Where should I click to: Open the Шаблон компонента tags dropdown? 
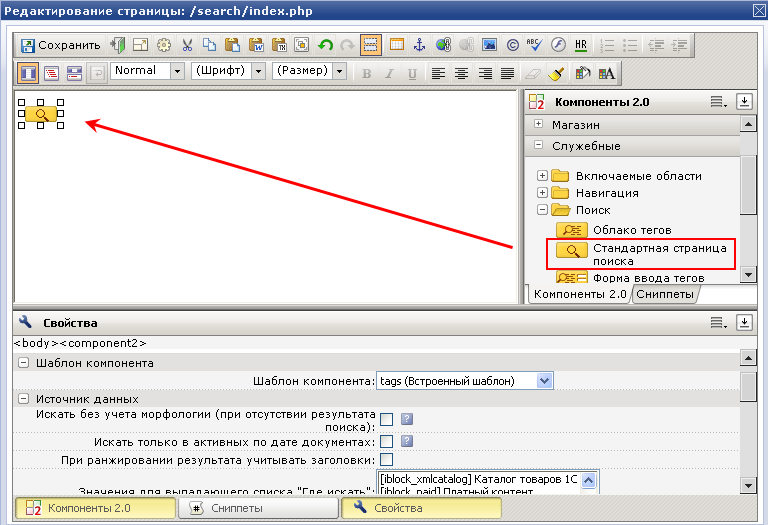(x=465, y=381)
